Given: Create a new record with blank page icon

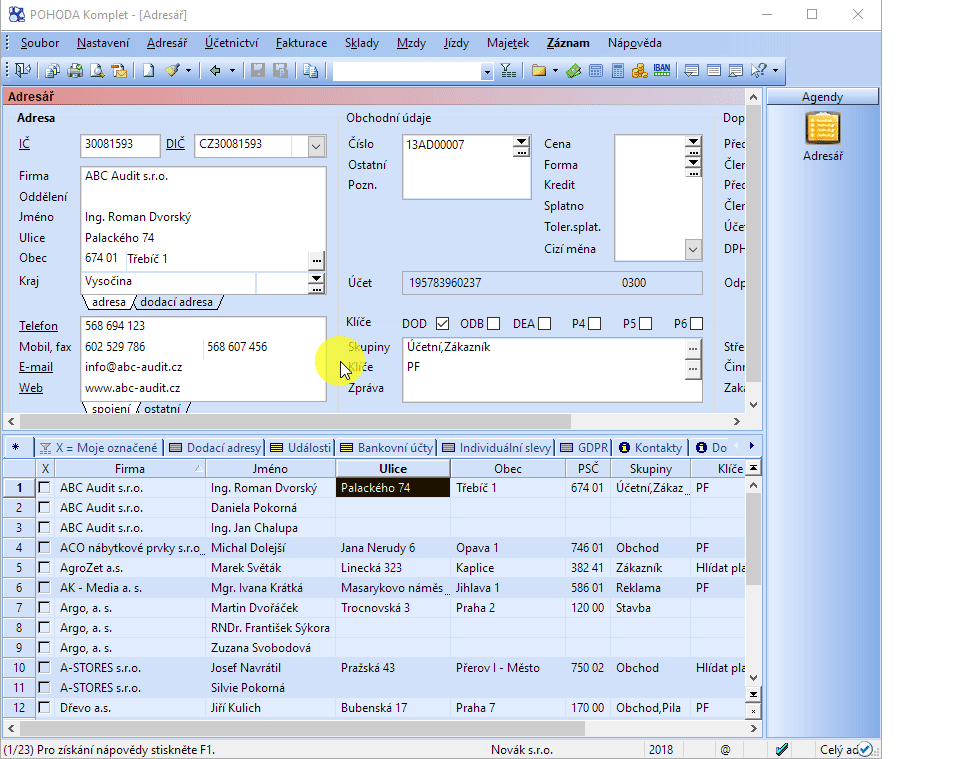Looking at the screenshot, I should click(148, 71).
